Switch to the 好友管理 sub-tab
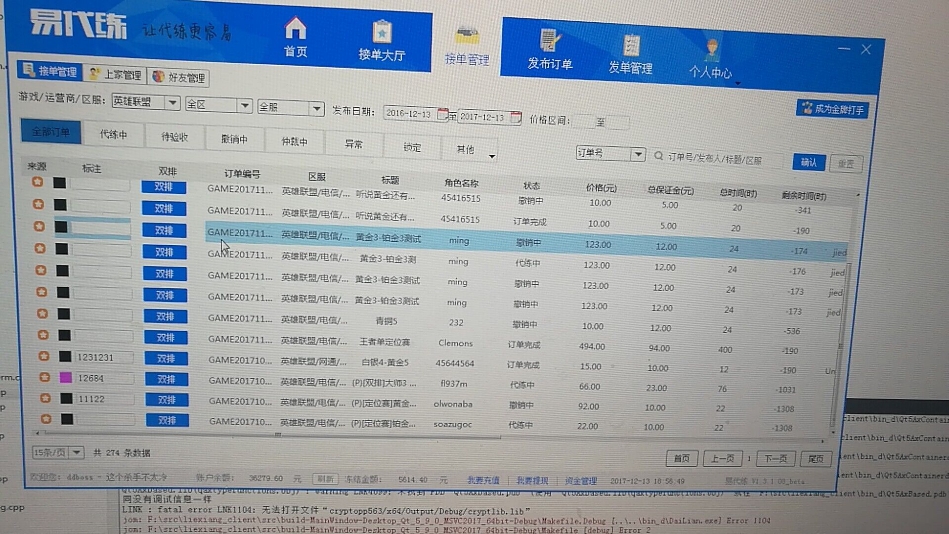 pos(179,77)
